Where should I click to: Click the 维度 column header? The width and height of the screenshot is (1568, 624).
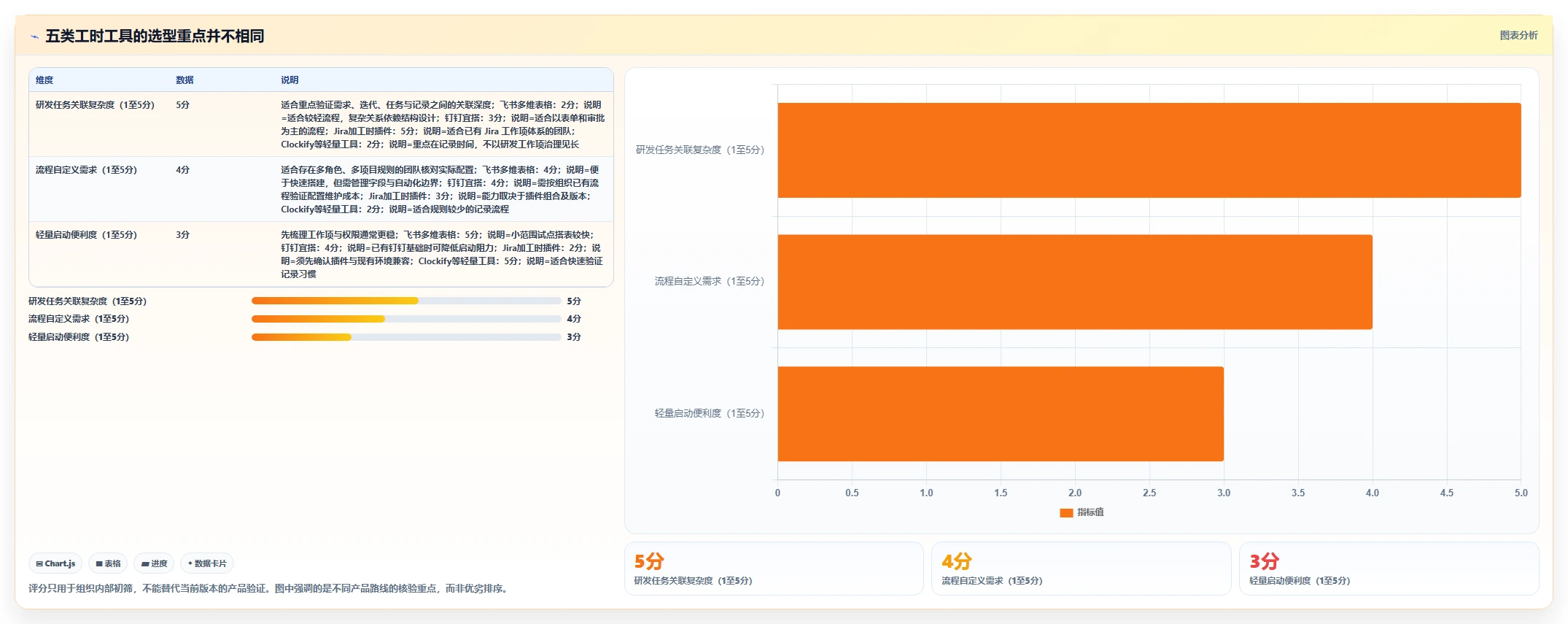point(44,80)
